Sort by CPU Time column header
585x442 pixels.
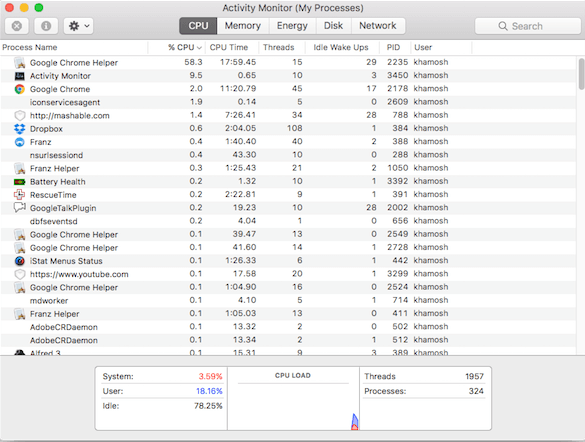click(229, 47)
